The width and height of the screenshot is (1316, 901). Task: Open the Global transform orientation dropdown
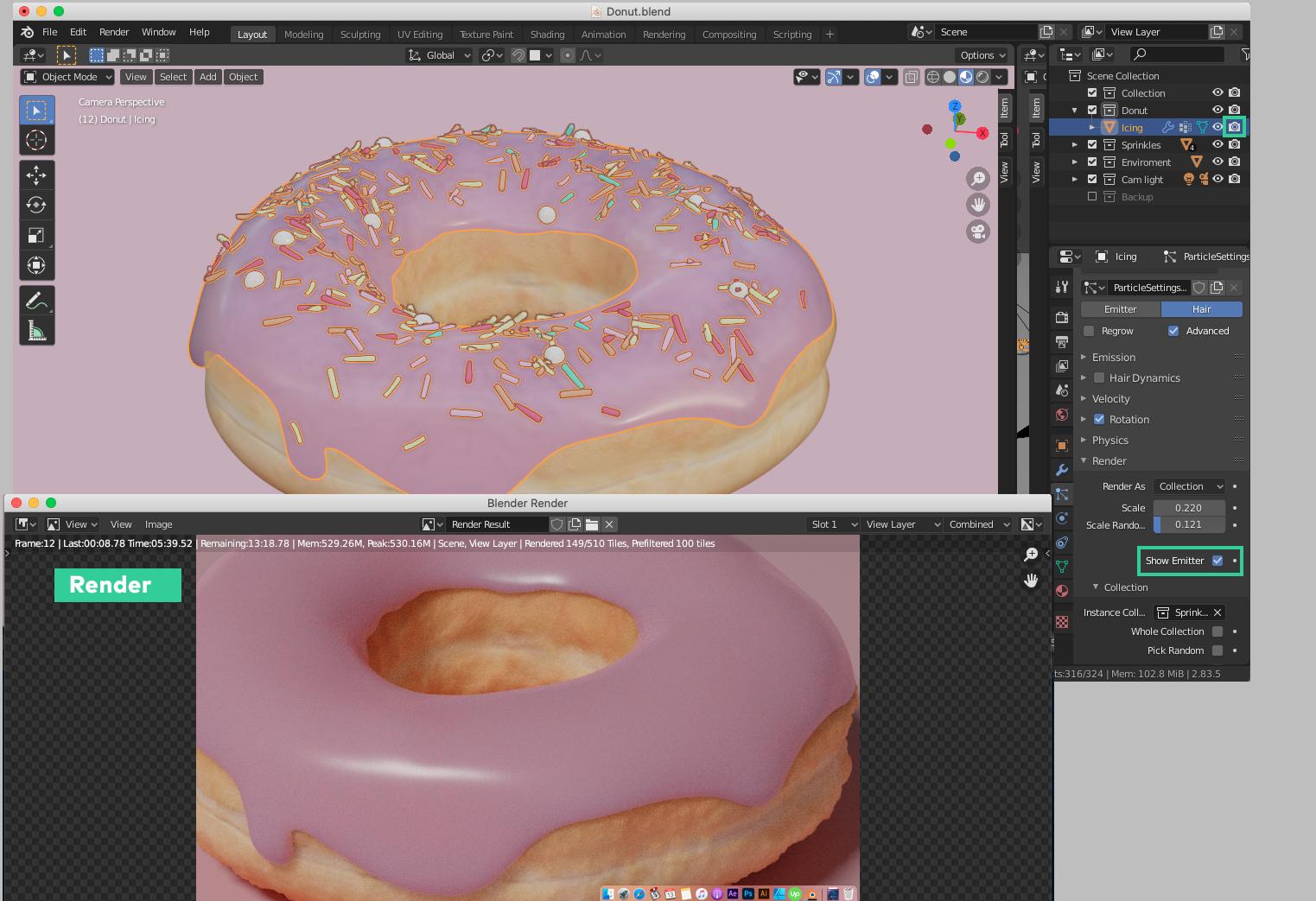439,55
